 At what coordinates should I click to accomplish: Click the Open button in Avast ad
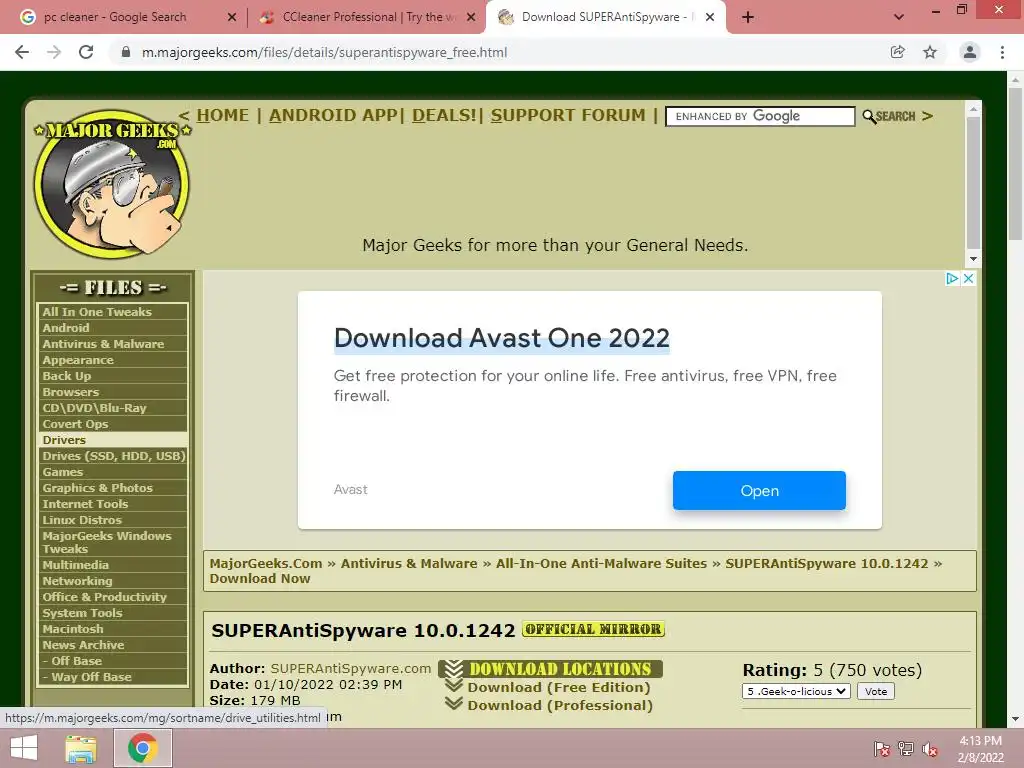tap(759, 490)
